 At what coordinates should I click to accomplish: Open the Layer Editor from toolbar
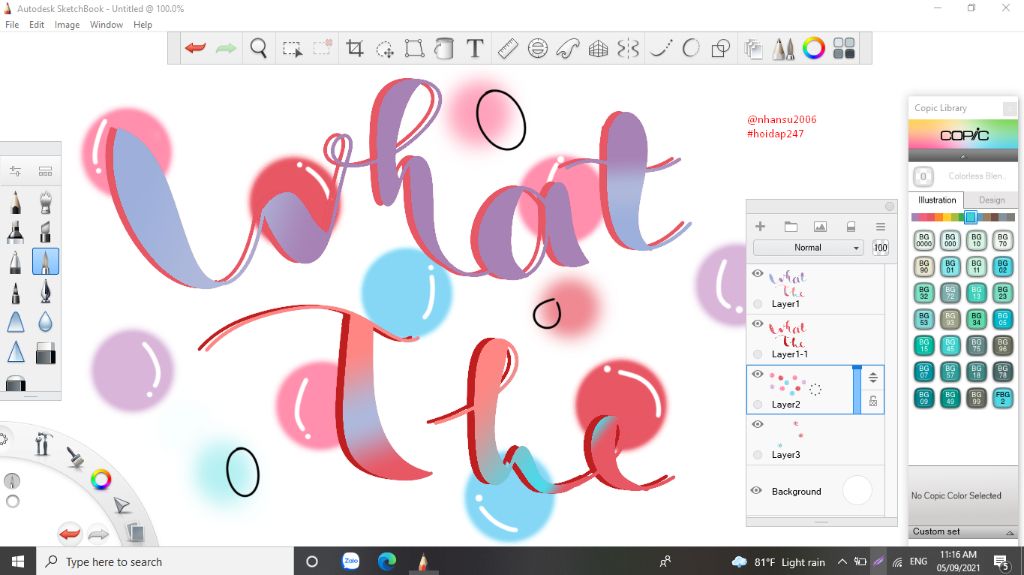(753, 49)
